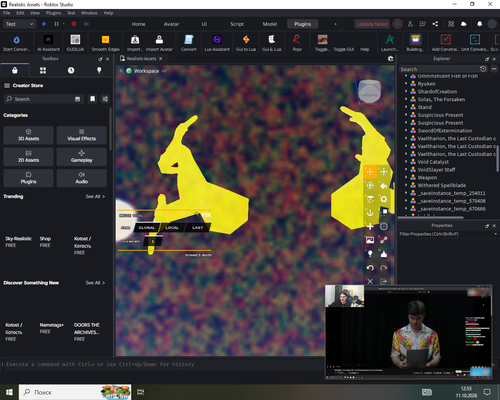Viewport: 500px width, 400px height.
Task: Open the File menu
Action: (x=7, y=13)
